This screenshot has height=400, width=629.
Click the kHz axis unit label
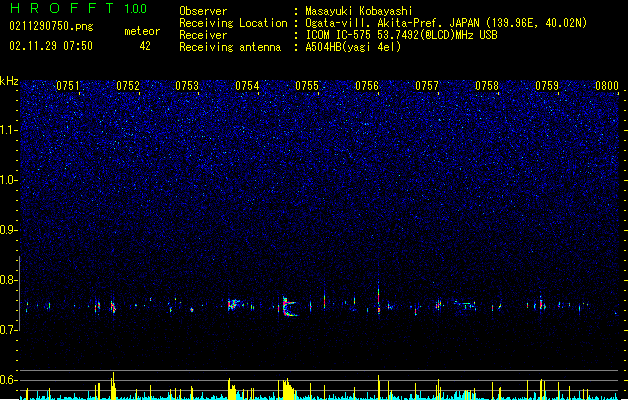tap(9, 81)
